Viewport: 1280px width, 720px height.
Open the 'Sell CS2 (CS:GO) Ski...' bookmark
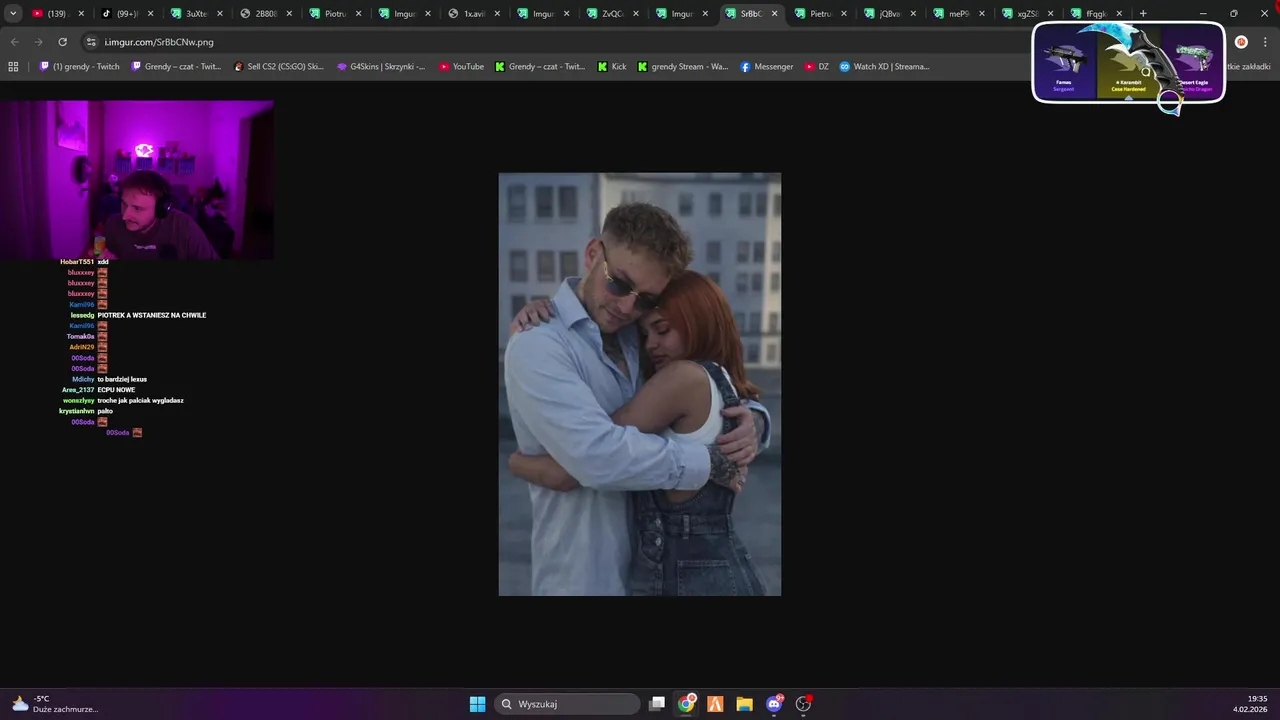278,67
